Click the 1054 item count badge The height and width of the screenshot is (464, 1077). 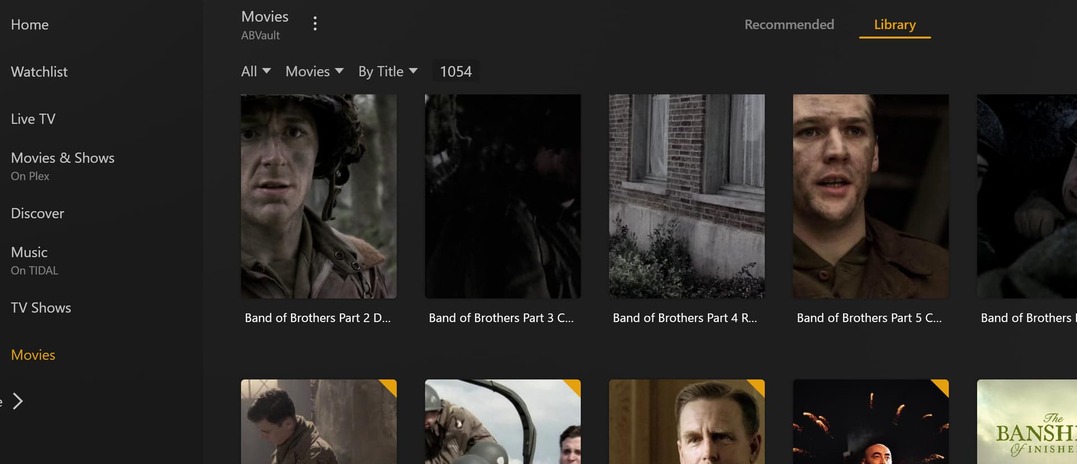[x=456, y=71]
